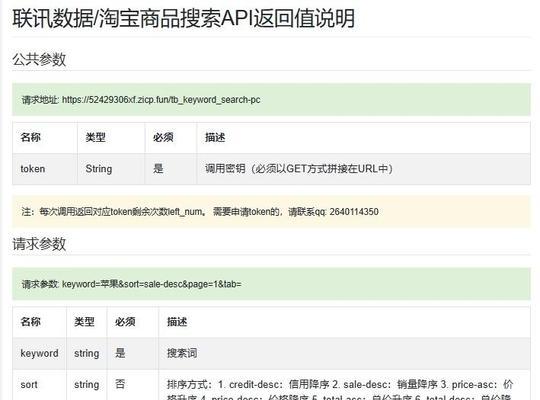Click the keyword=苹果&sort=sale-desc&page=1&tab= example string

coord(152,284)
